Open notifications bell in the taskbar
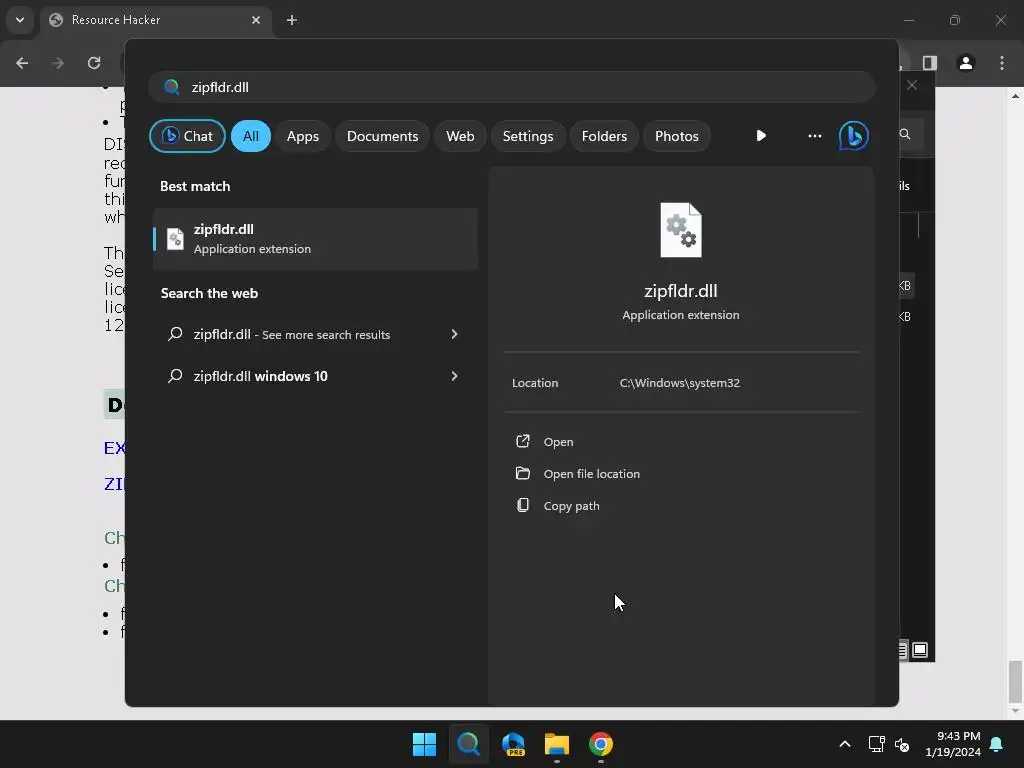 997,744
